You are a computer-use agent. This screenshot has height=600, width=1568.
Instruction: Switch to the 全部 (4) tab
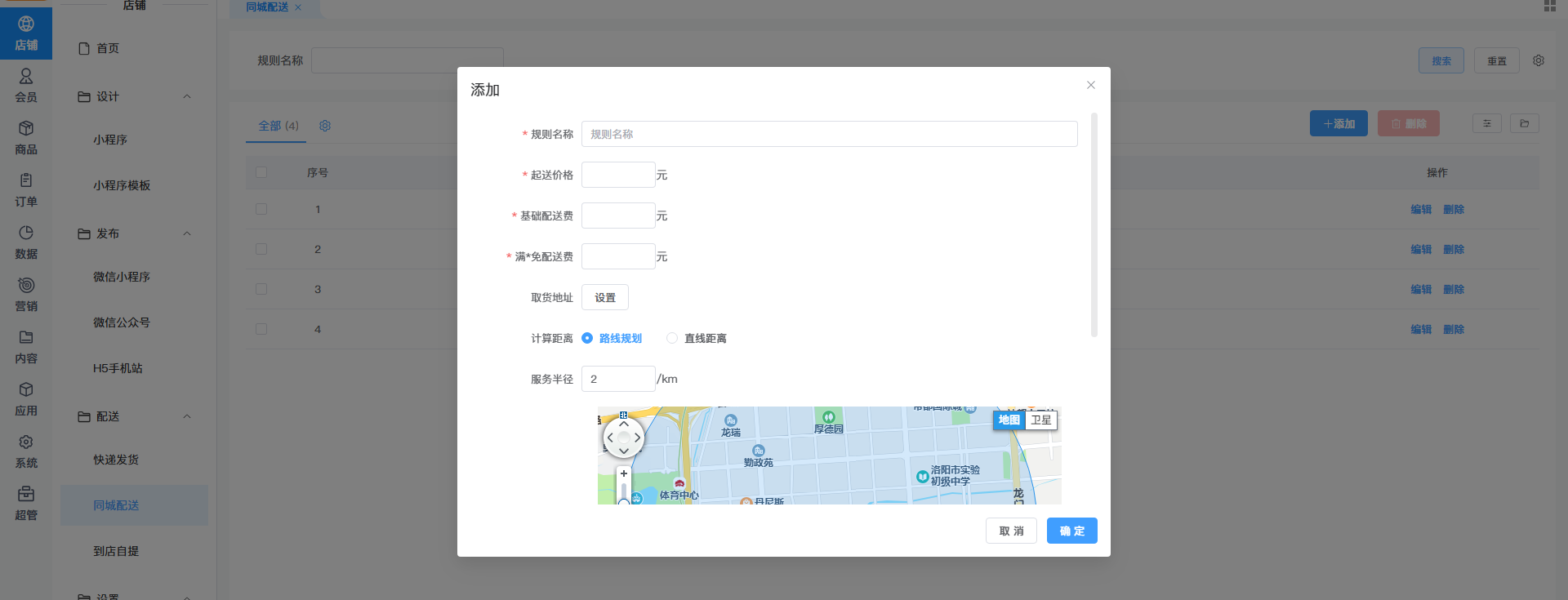278,126
